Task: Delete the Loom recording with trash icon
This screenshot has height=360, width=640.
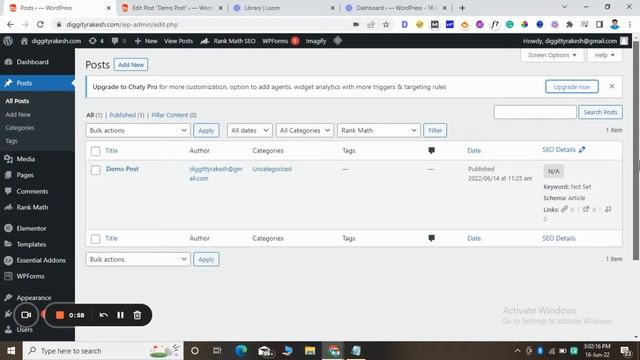Action: tap(138, 315)
